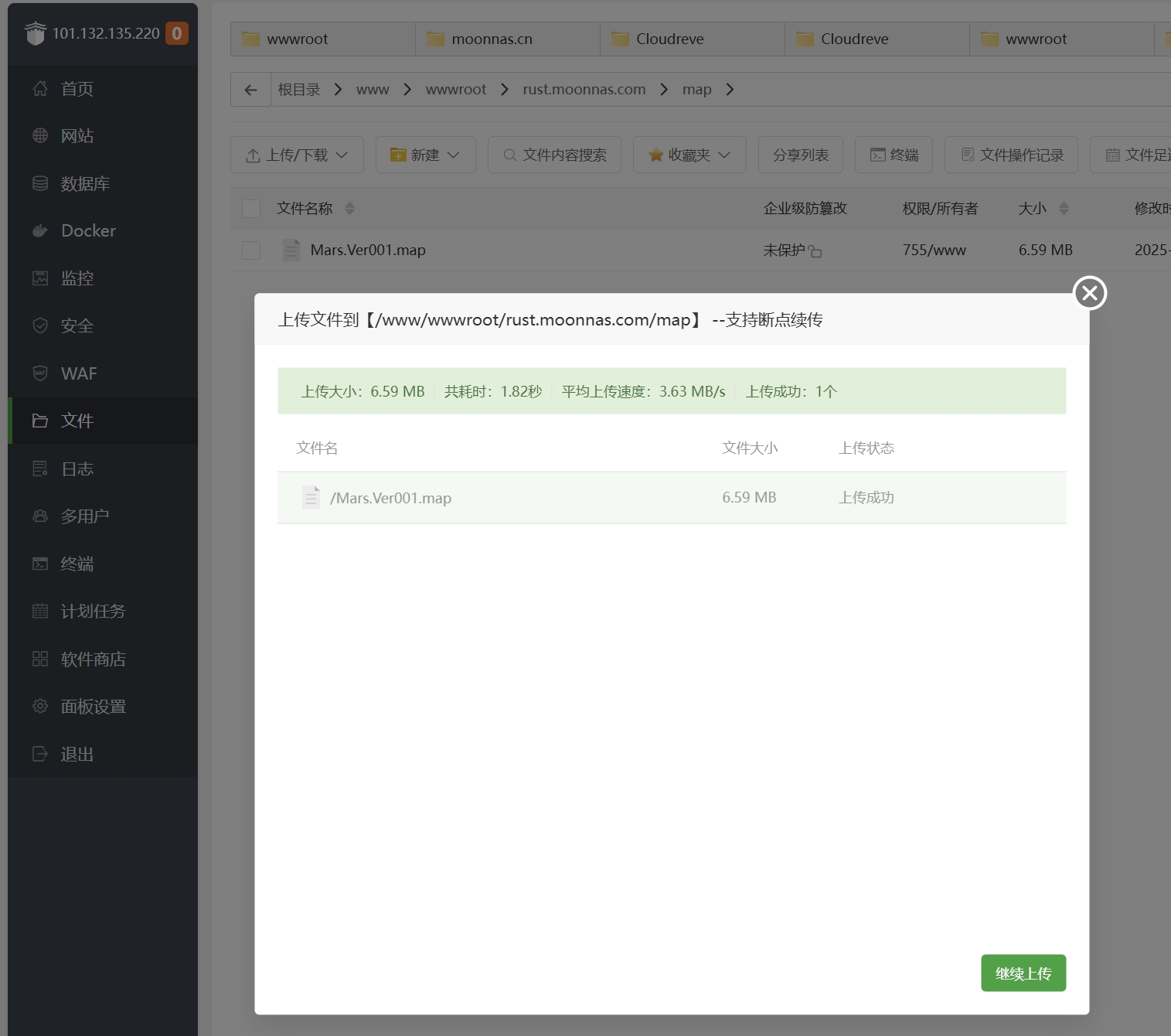Click the file icon of /Mars.Ver001.map in upload list

click(311, 497)
